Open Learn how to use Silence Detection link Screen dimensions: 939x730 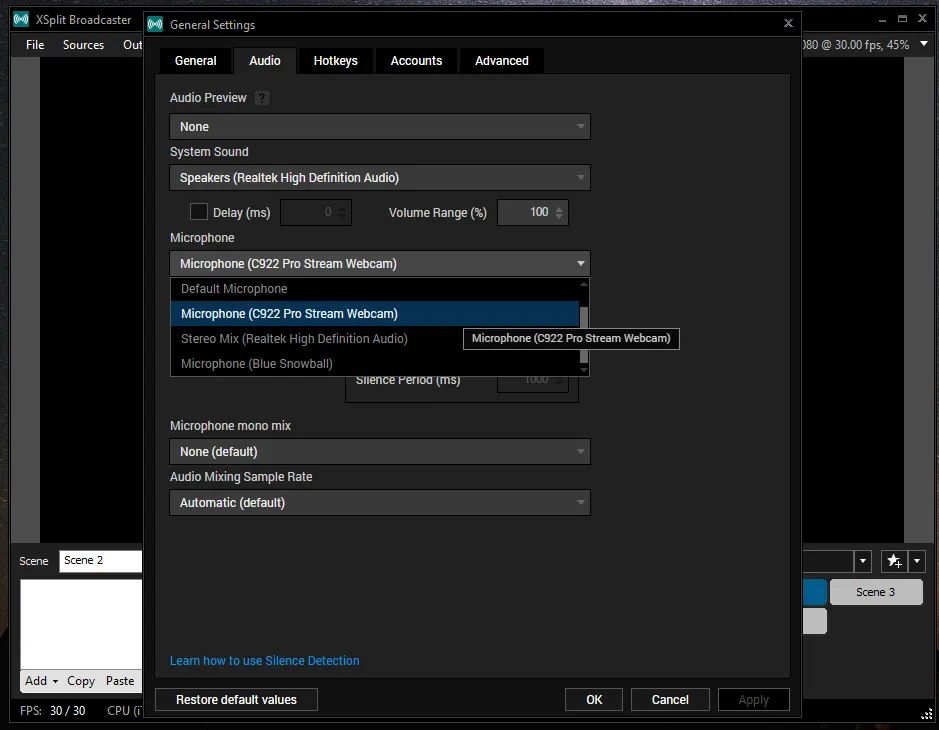[x=265, y=661]
